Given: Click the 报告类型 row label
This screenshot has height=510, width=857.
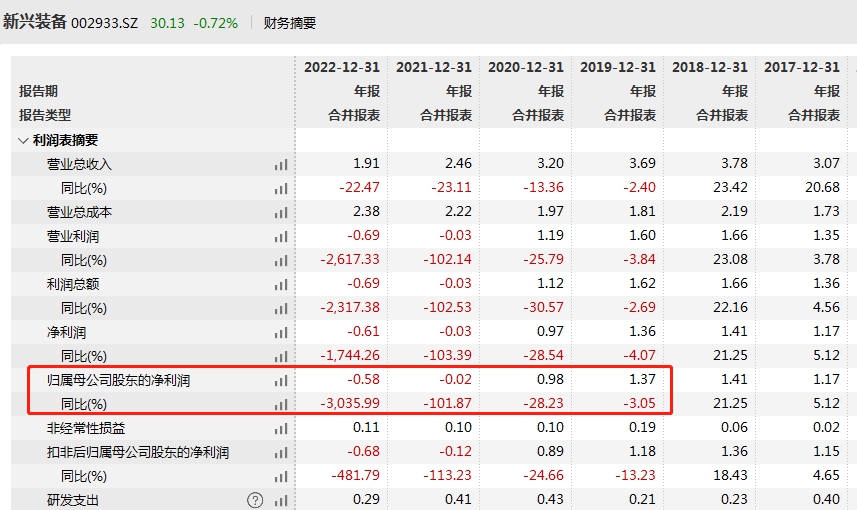Looking at the screenshot, I should coord(45,115).
